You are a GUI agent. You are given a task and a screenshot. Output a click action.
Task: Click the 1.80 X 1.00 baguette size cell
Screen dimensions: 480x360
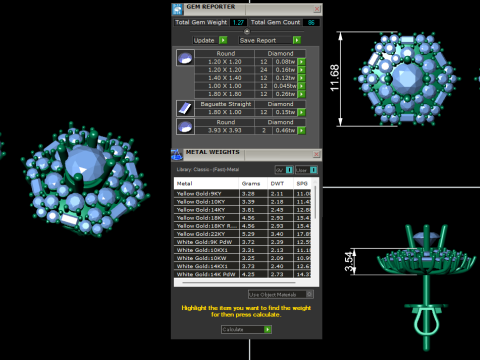tap(225, 112)
